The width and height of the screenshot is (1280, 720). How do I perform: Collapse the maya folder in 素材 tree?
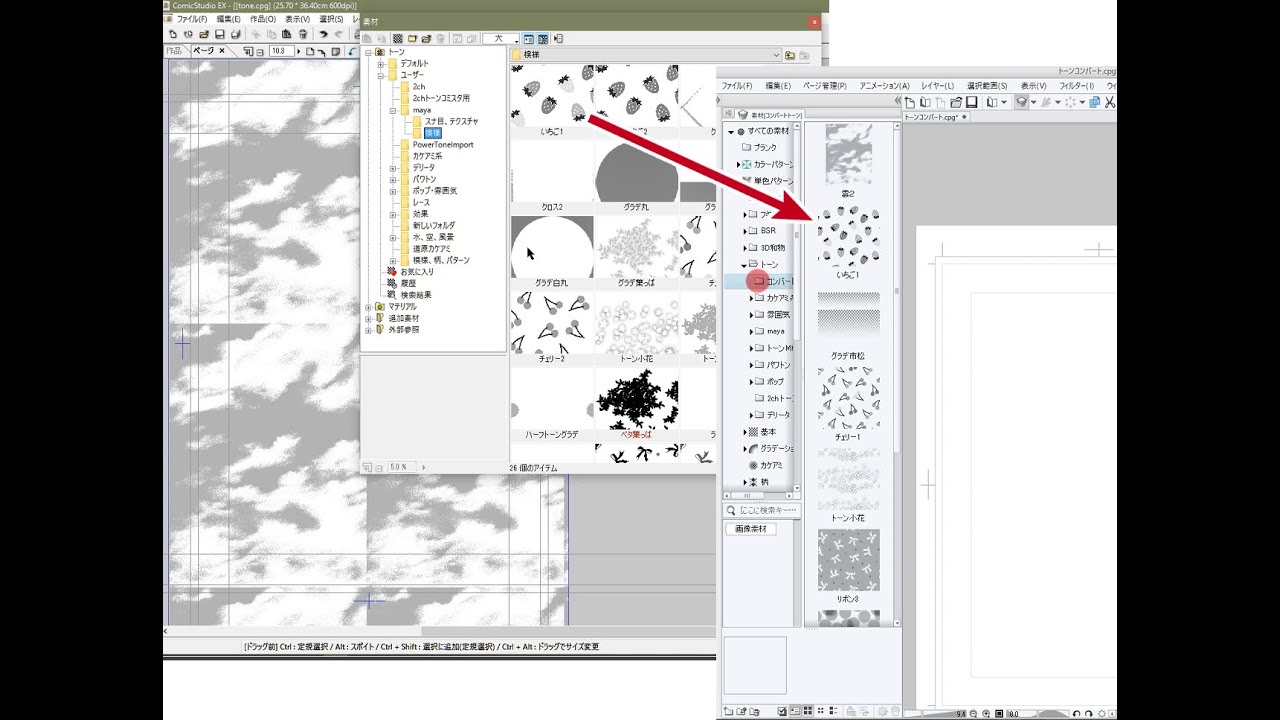coord(393,110)
